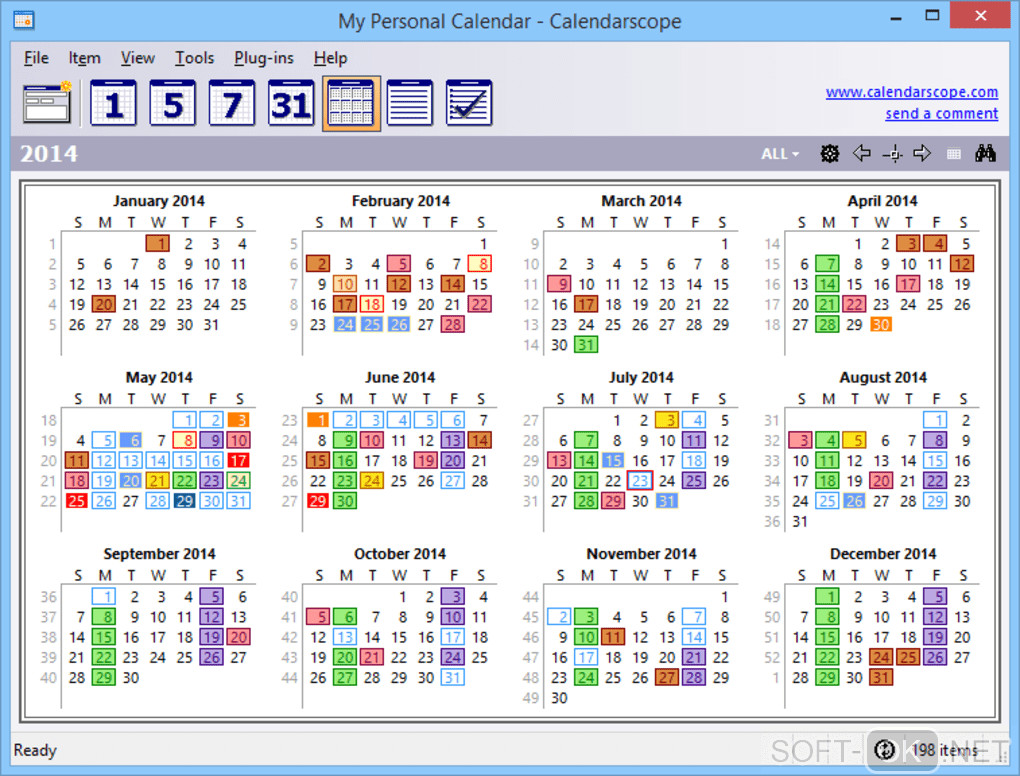Viewport: 1020px width, 776px height.
Task: Select May 29 dark blue day
Action: 184,501
